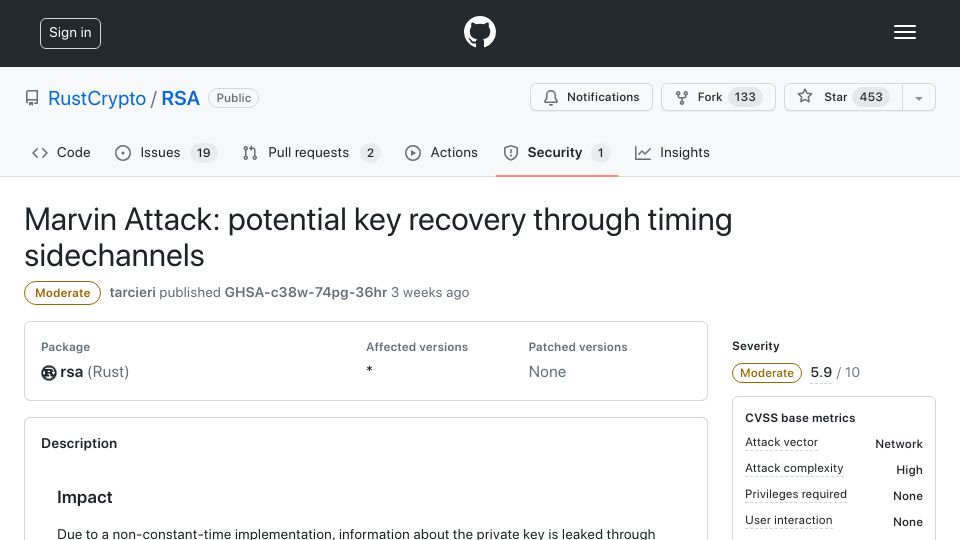
Task: Click the GitHub Octocat logo
Action: click(479, 32)
